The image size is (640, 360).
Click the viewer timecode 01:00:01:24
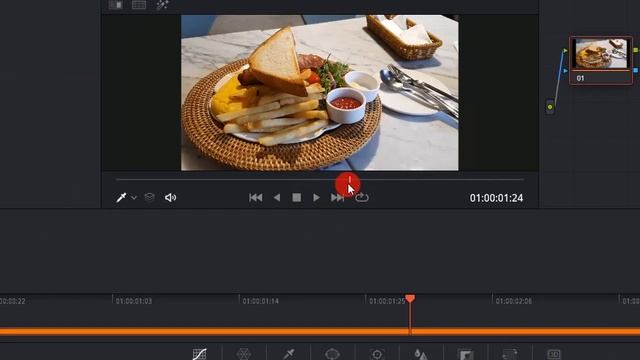click(496, 198)
